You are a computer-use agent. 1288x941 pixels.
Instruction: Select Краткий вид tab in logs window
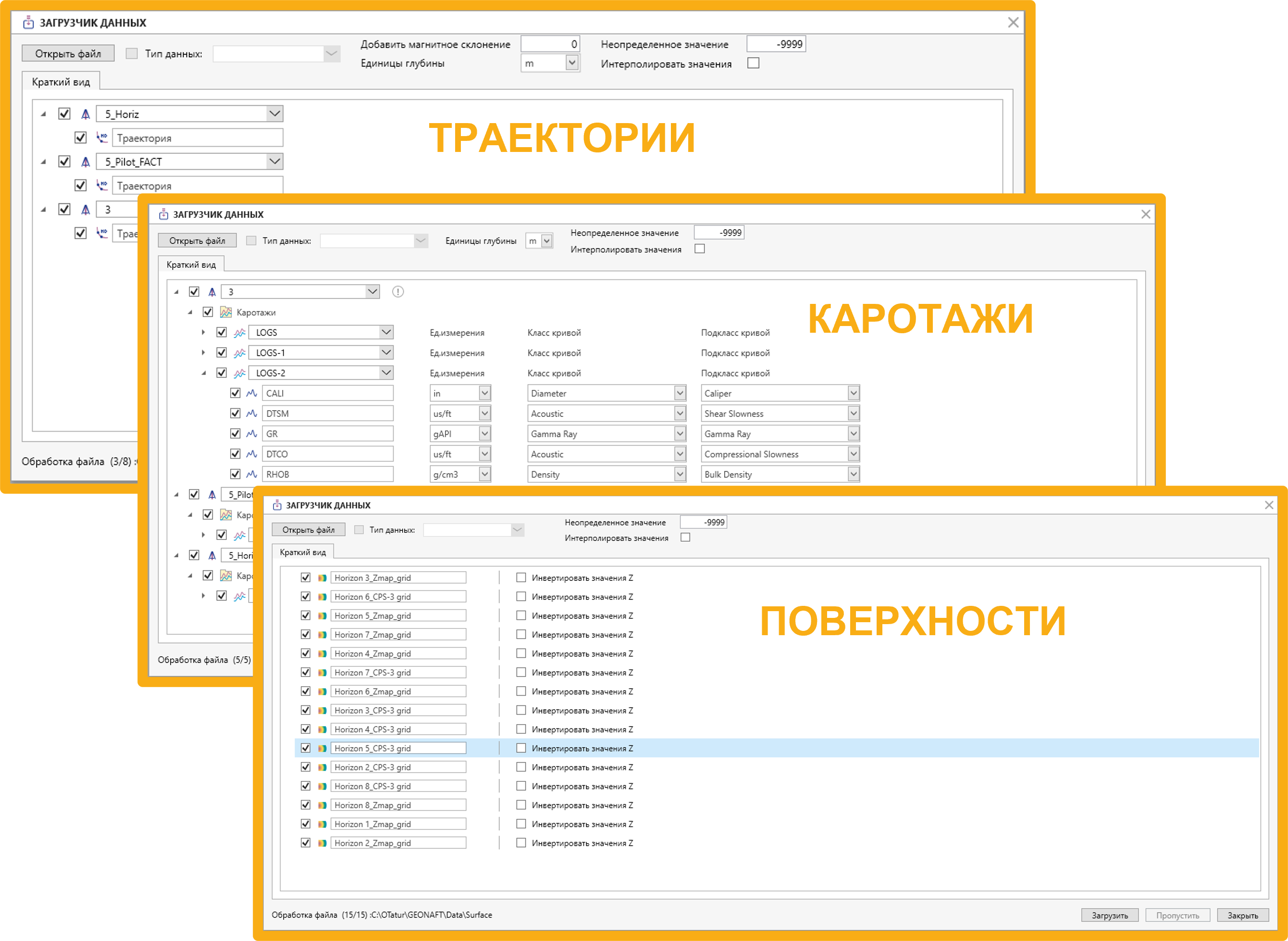(x=191, y=265)
